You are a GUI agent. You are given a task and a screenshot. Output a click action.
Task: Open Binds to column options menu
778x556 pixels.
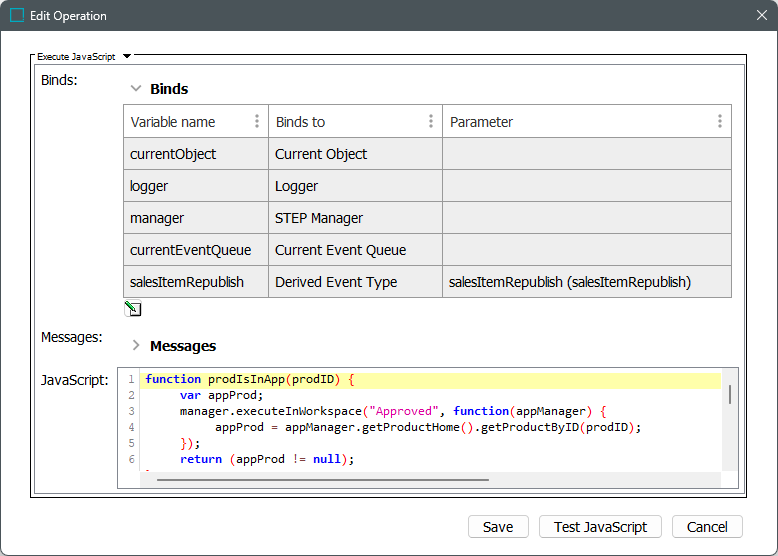431,122
